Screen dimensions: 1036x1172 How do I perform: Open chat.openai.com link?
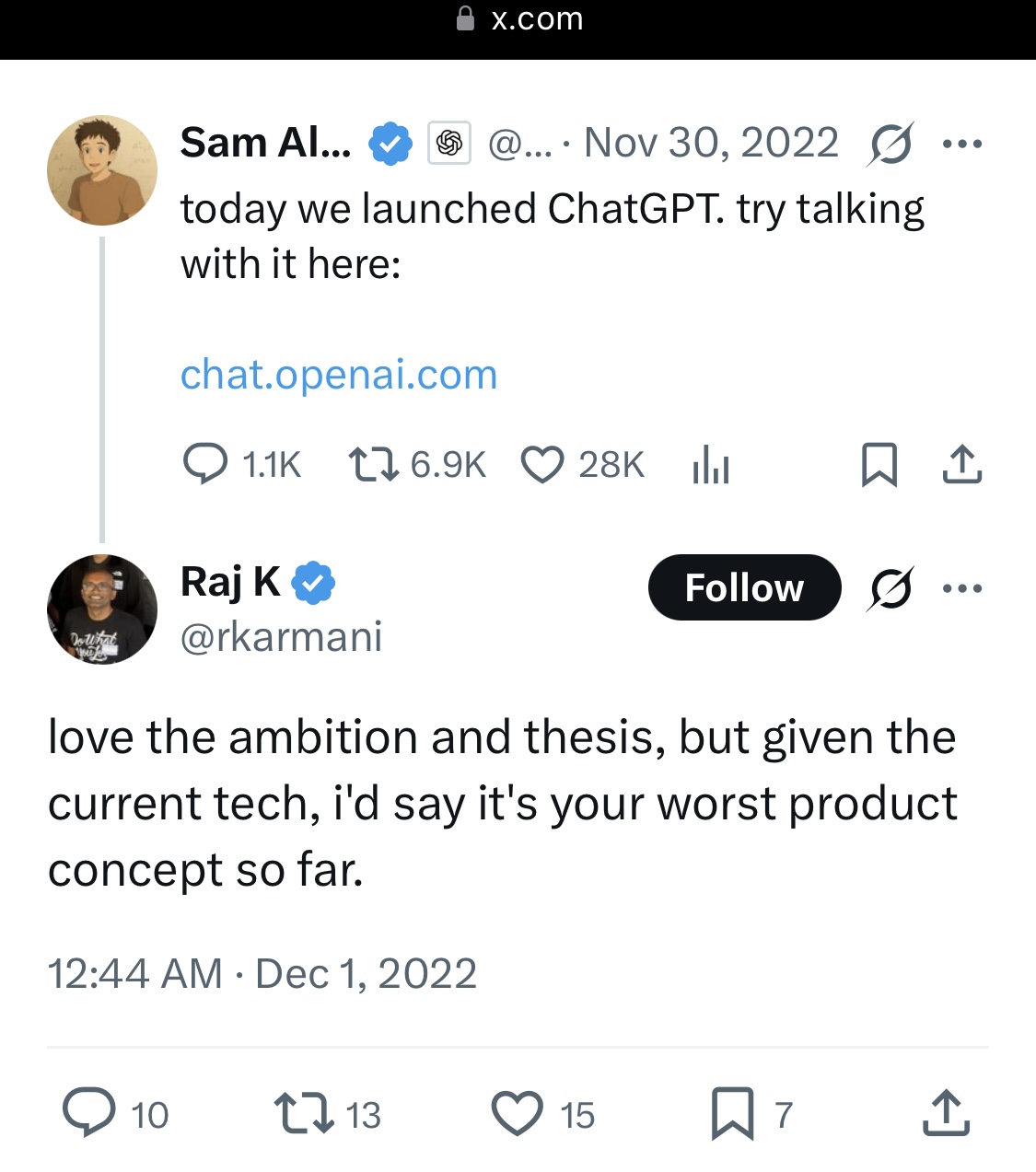pos(339,375)
